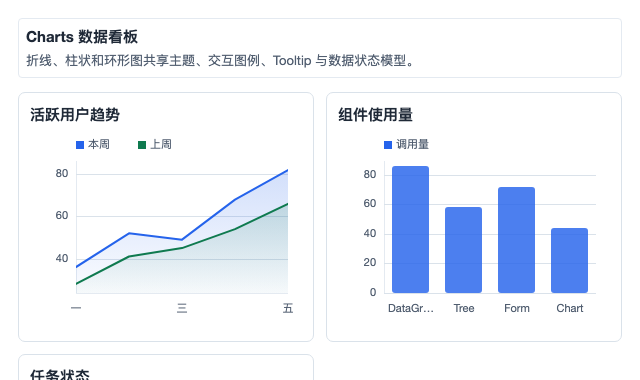Click the blue 调用量 legend color square
640x380 pixels.
coord(388,145)
